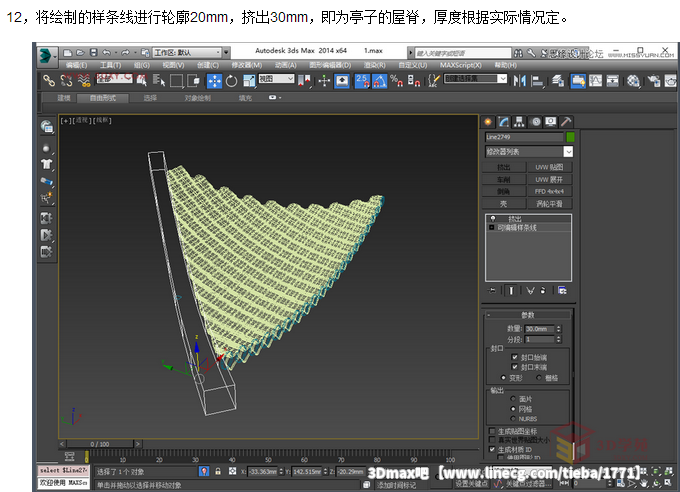
Task: Select the 面片 output radio button
Action: tap(515, 398)
